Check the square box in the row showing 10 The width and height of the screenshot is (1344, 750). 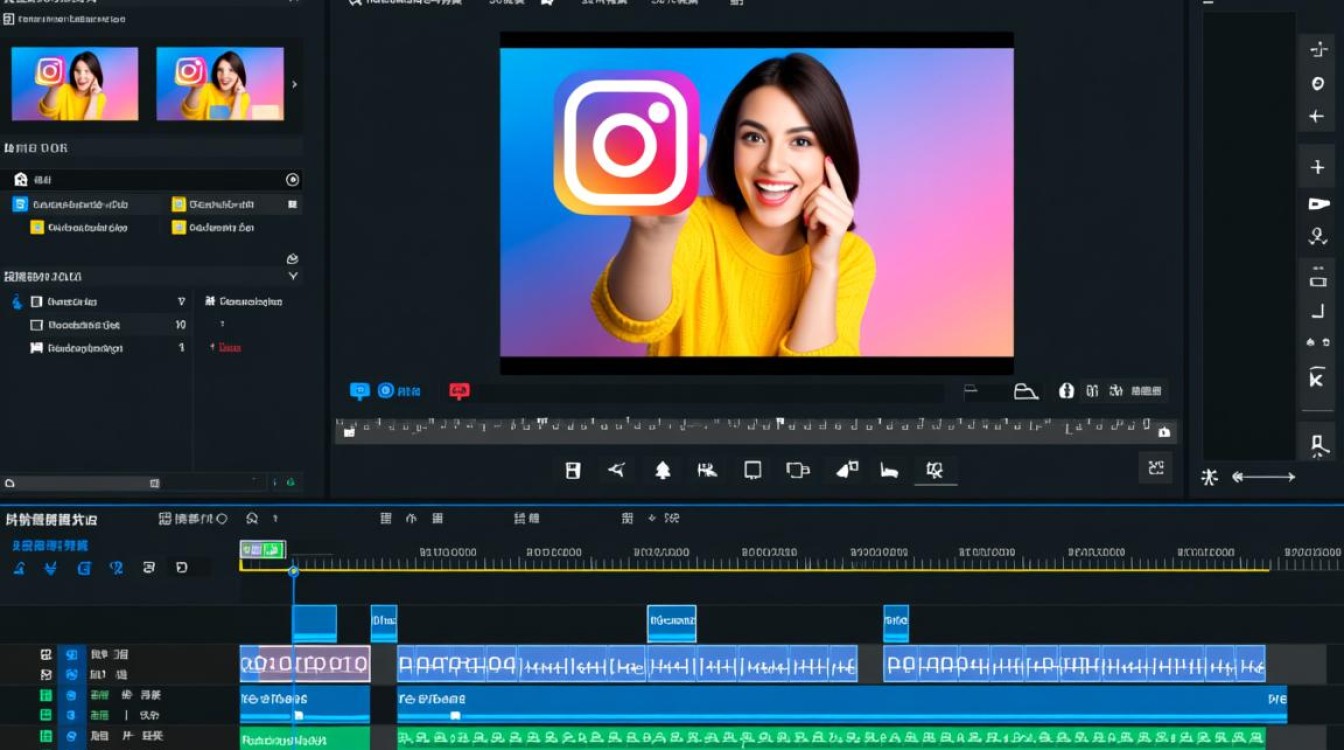pyautogui.click(x=37, y=325)
